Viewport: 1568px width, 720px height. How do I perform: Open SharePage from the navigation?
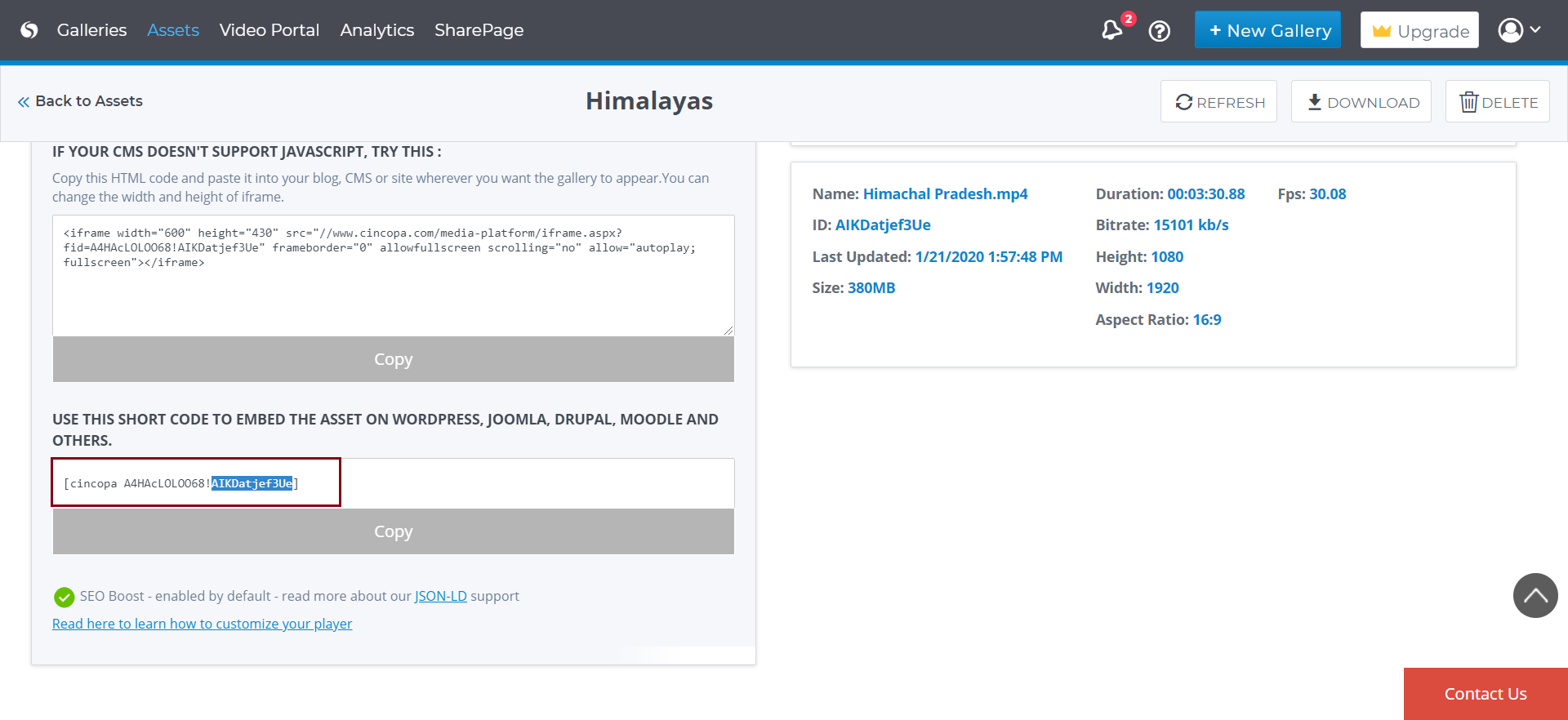tap(479, 30)
